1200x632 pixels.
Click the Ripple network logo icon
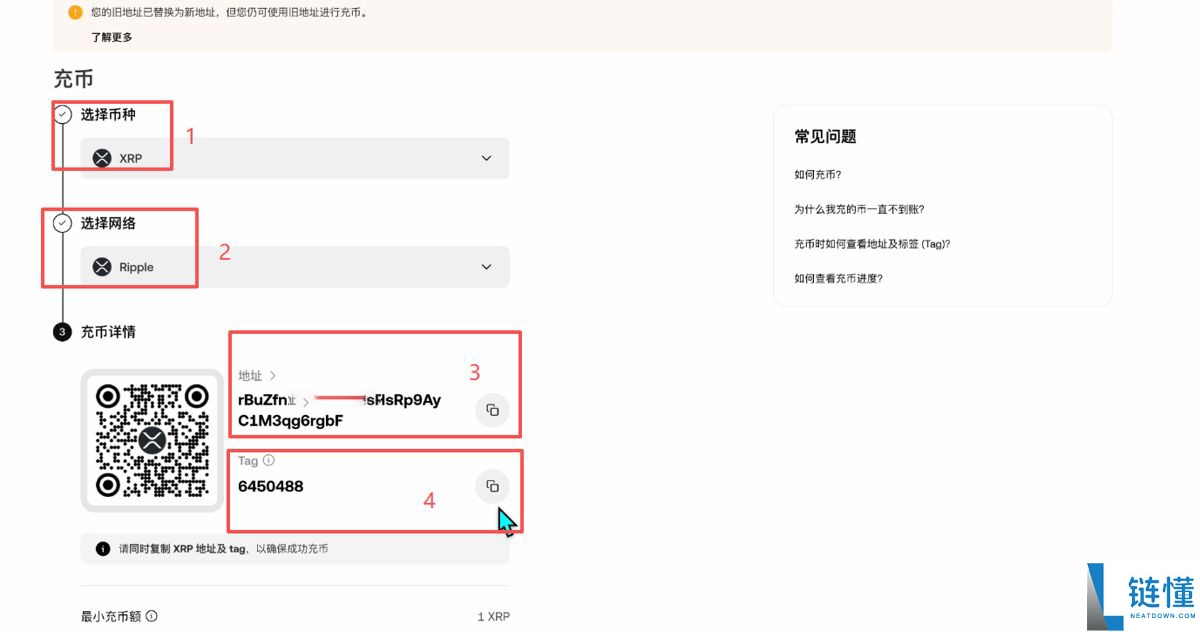[100, 267]
